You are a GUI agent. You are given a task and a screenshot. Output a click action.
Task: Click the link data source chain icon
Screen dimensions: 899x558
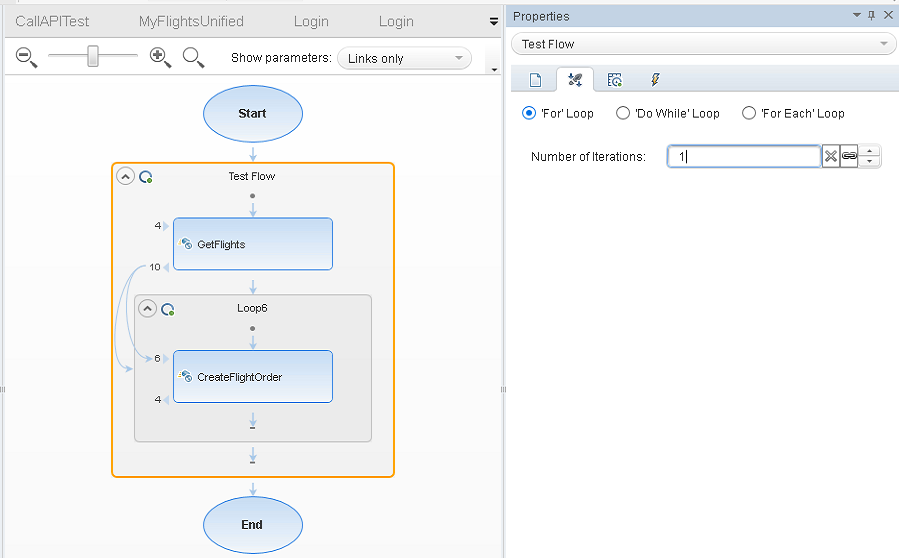click(x=849, y=156)
